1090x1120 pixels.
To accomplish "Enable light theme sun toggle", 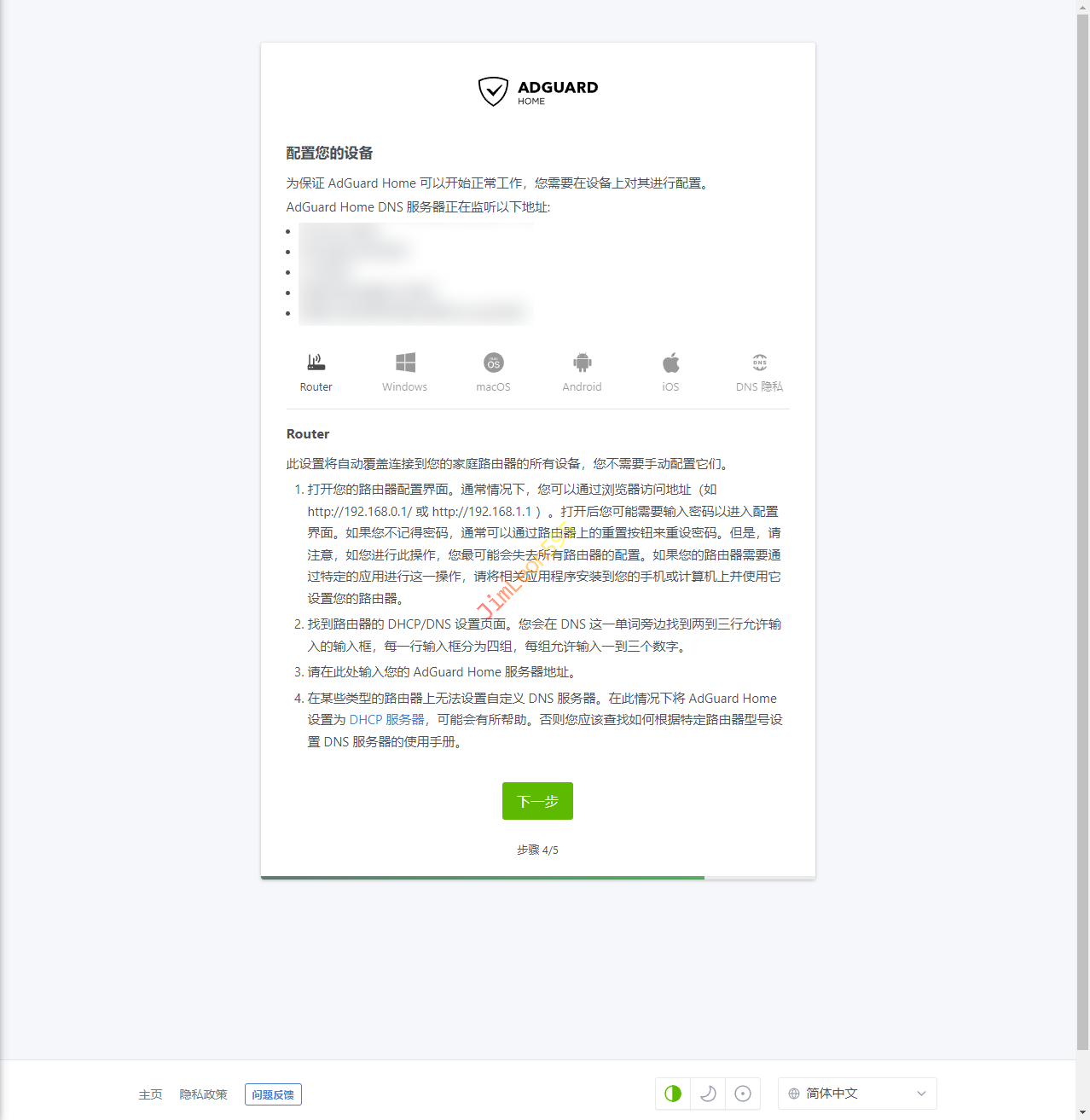I will (743, 1094).
